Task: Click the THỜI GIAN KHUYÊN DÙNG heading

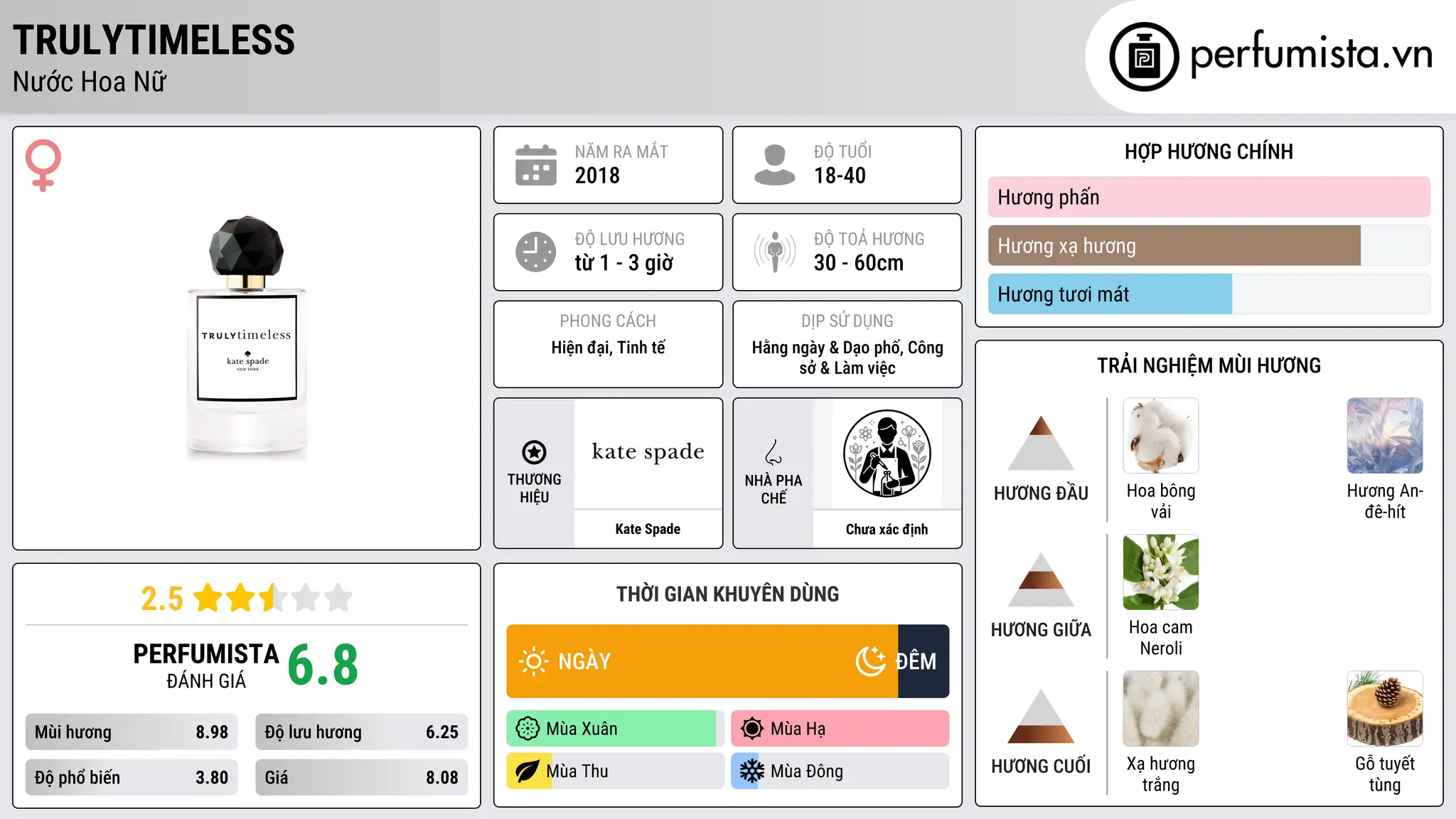Action: [x=727, y=594]
